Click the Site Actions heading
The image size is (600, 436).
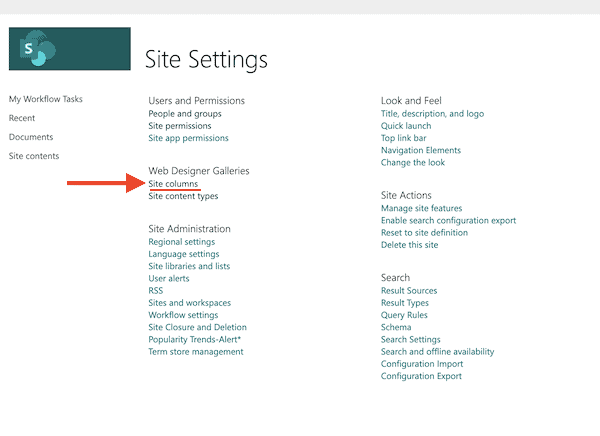pos(406,195)
